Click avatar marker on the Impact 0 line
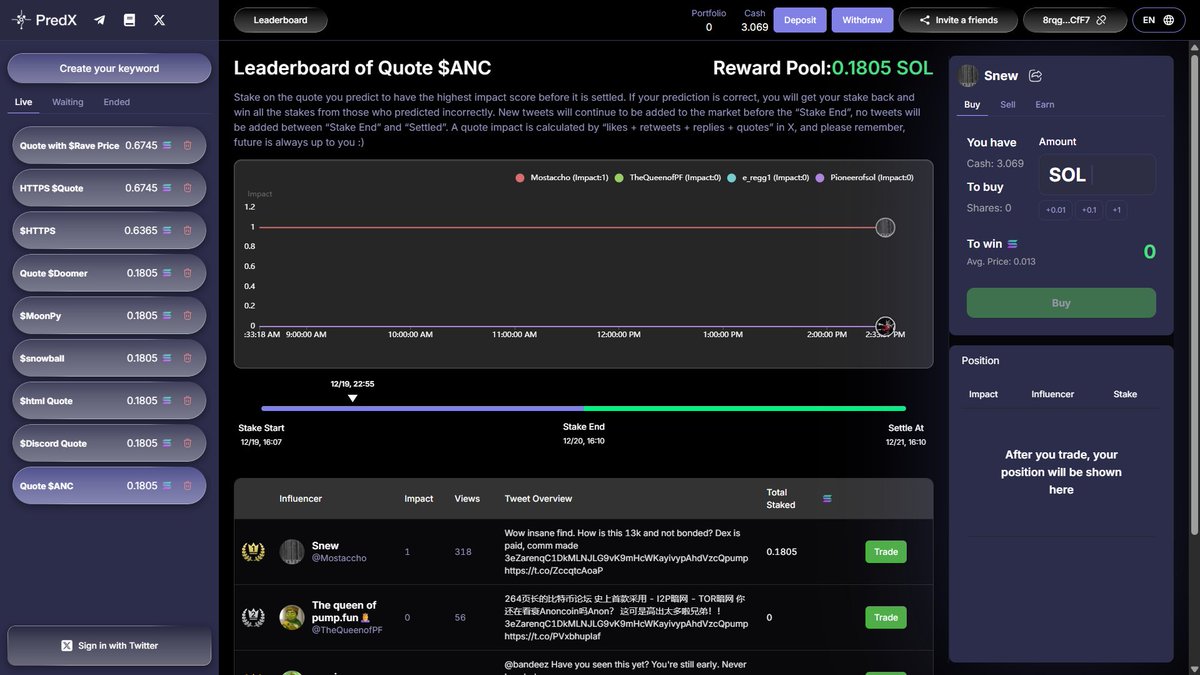The height and width of the screenshot is (675, 1200). pos(885,326)
